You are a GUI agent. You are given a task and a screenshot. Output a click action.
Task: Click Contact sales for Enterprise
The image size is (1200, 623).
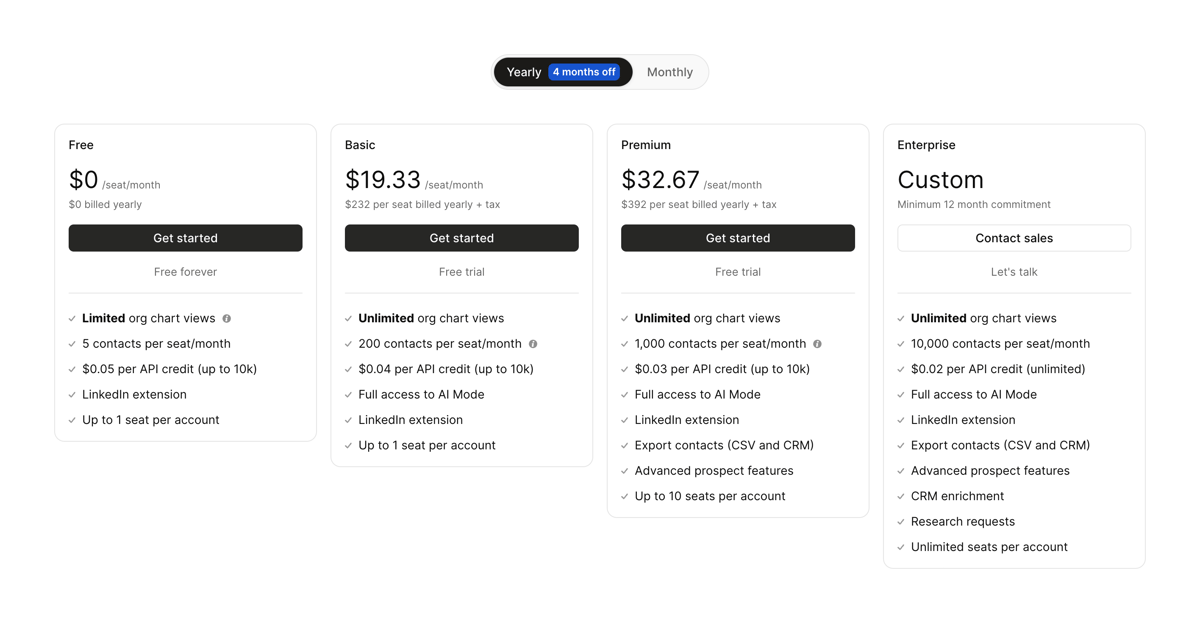(1014, 238)
